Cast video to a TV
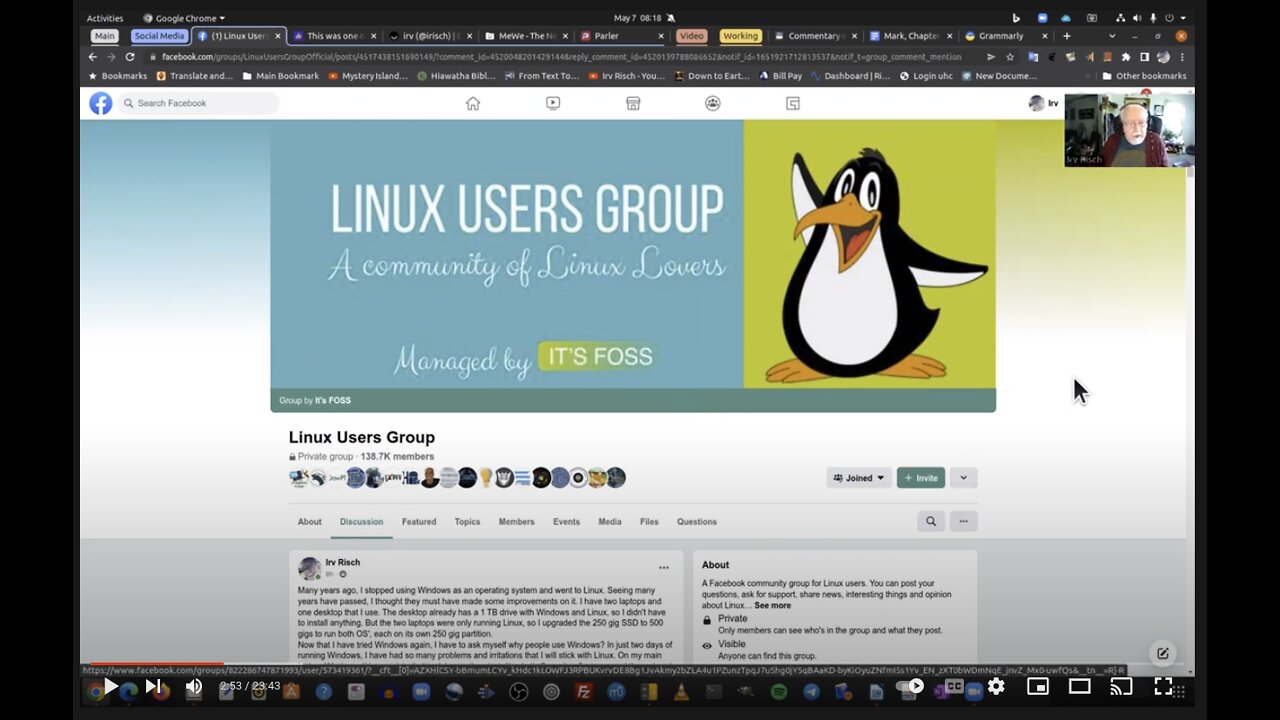The image size is (1280, 720). coord(1122,686)
